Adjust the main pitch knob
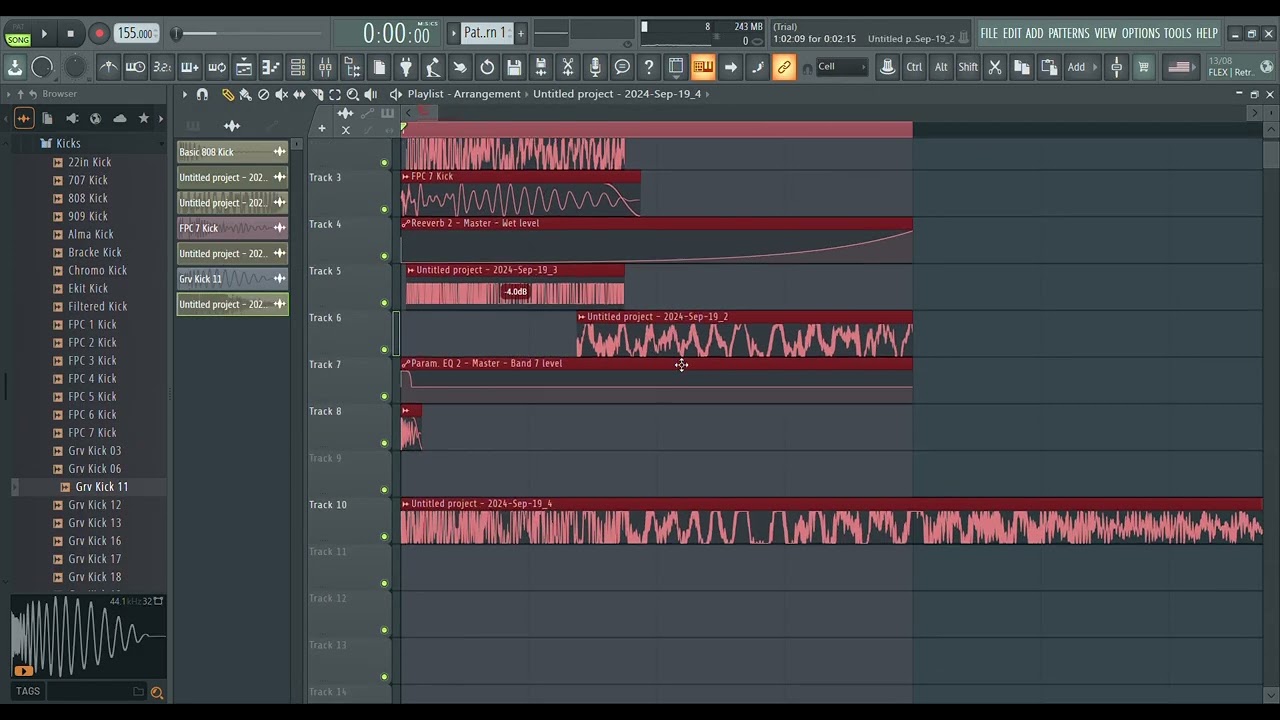1280x720 pixels. point(75,66)
